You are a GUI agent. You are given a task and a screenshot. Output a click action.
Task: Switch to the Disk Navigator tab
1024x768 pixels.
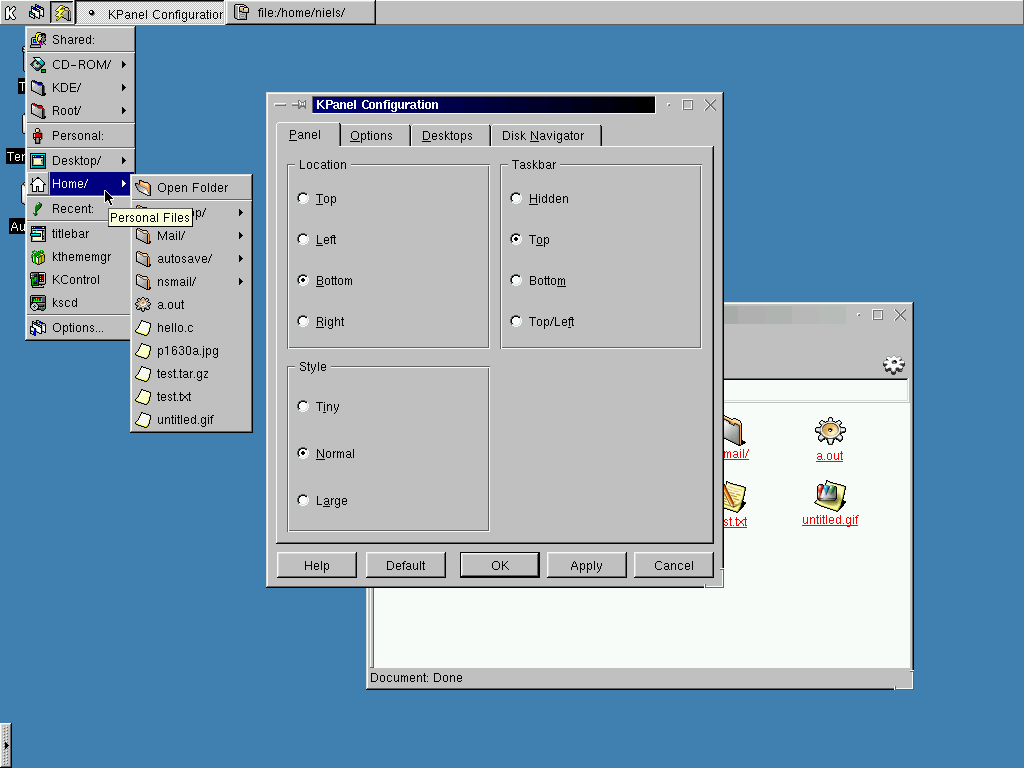click(x=545, y=135)
